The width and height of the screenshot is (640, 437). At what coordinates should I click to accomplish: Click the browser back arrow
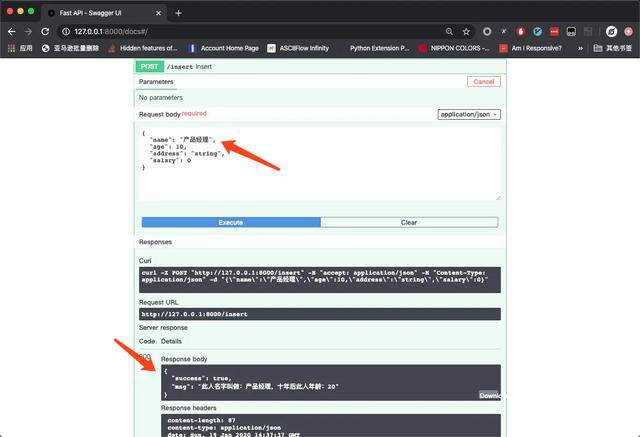(11, 31)
